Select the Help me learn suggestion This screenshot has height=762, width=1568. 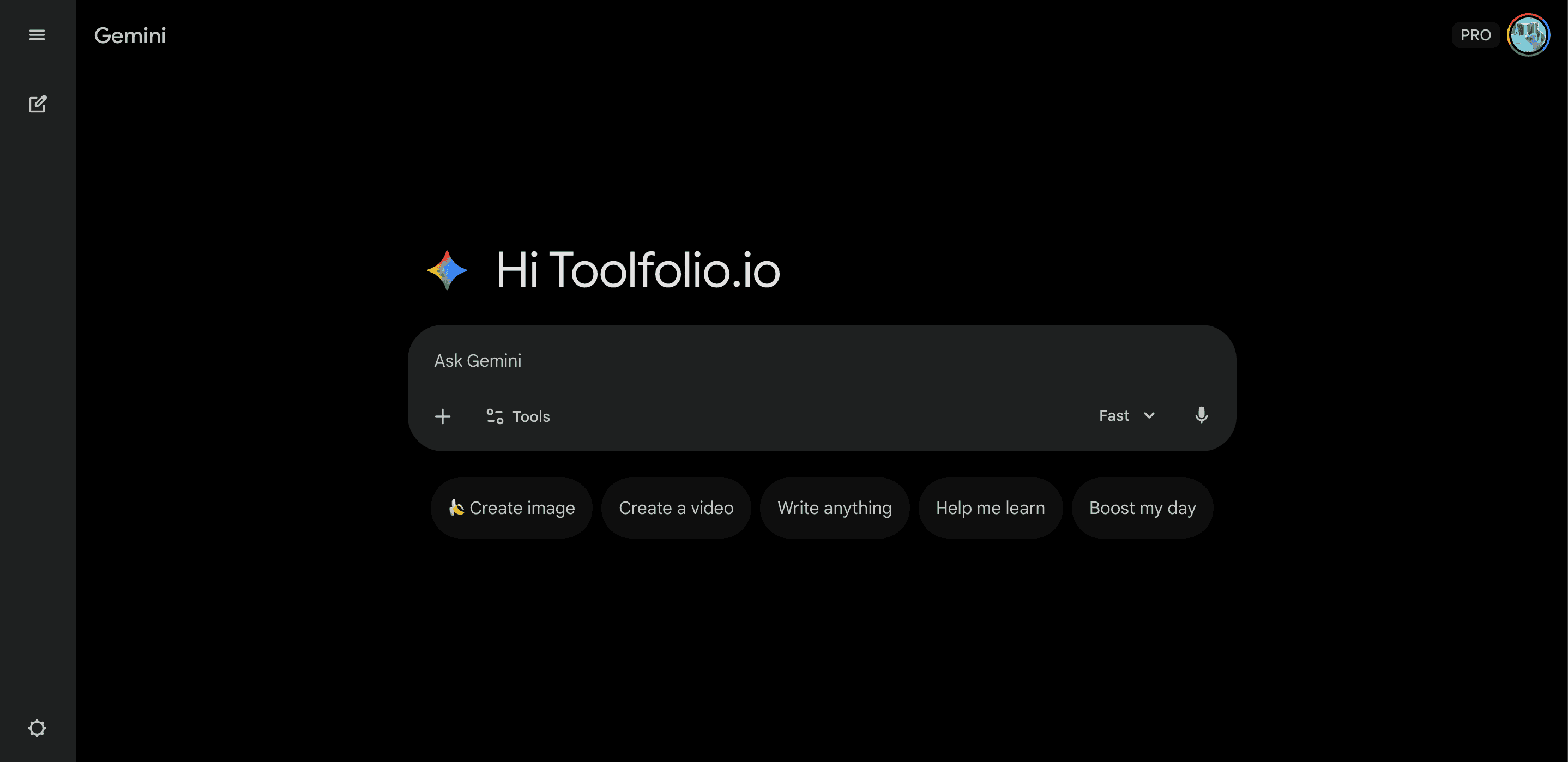(990, 507)
